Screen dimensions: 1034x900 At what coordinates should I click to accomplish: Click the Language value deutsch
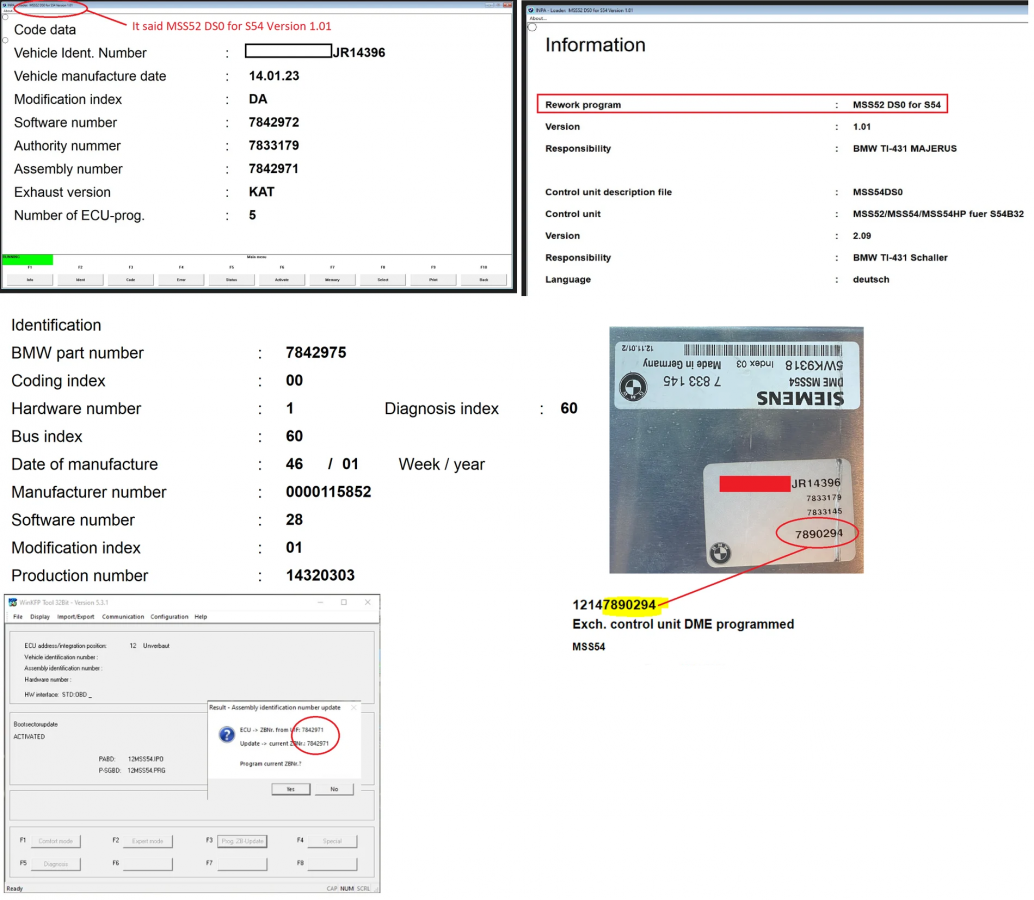(870, 280)
